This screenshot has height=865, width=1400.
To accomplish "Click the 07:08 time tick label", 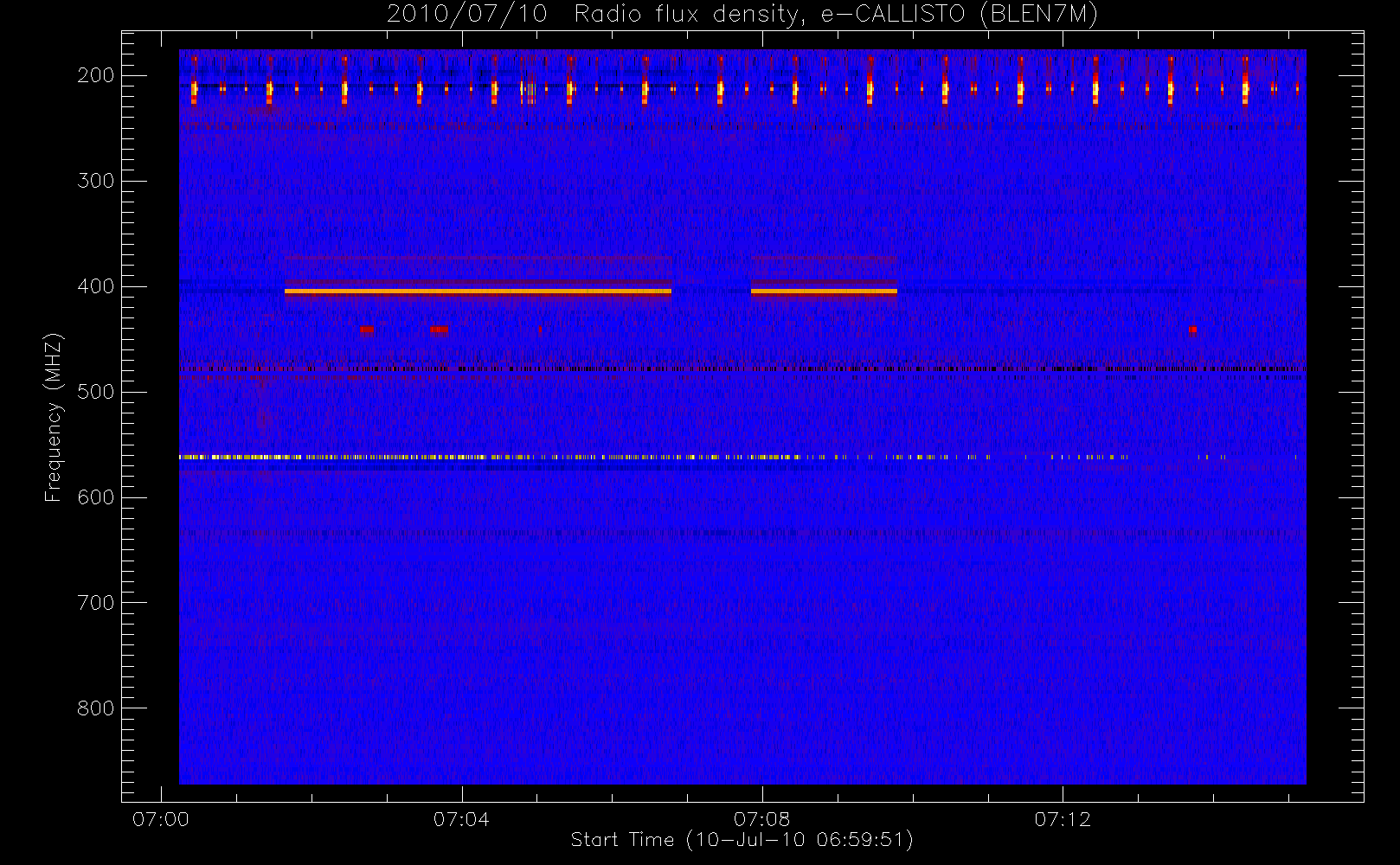I will click(x=761, y=819).
